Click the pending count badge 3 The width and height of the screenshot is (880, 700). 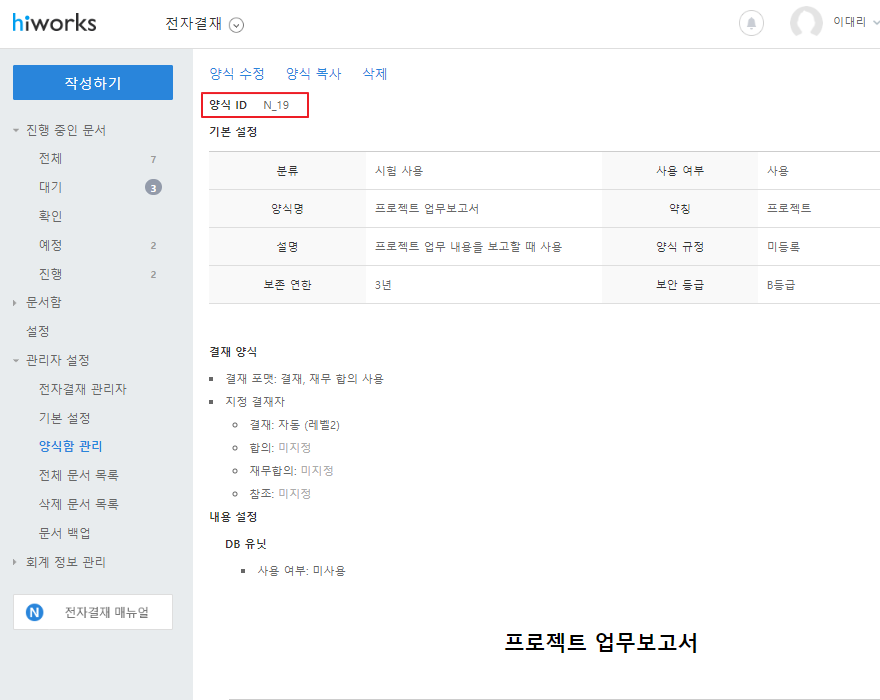pyautogui.click(x=153, y=187)
